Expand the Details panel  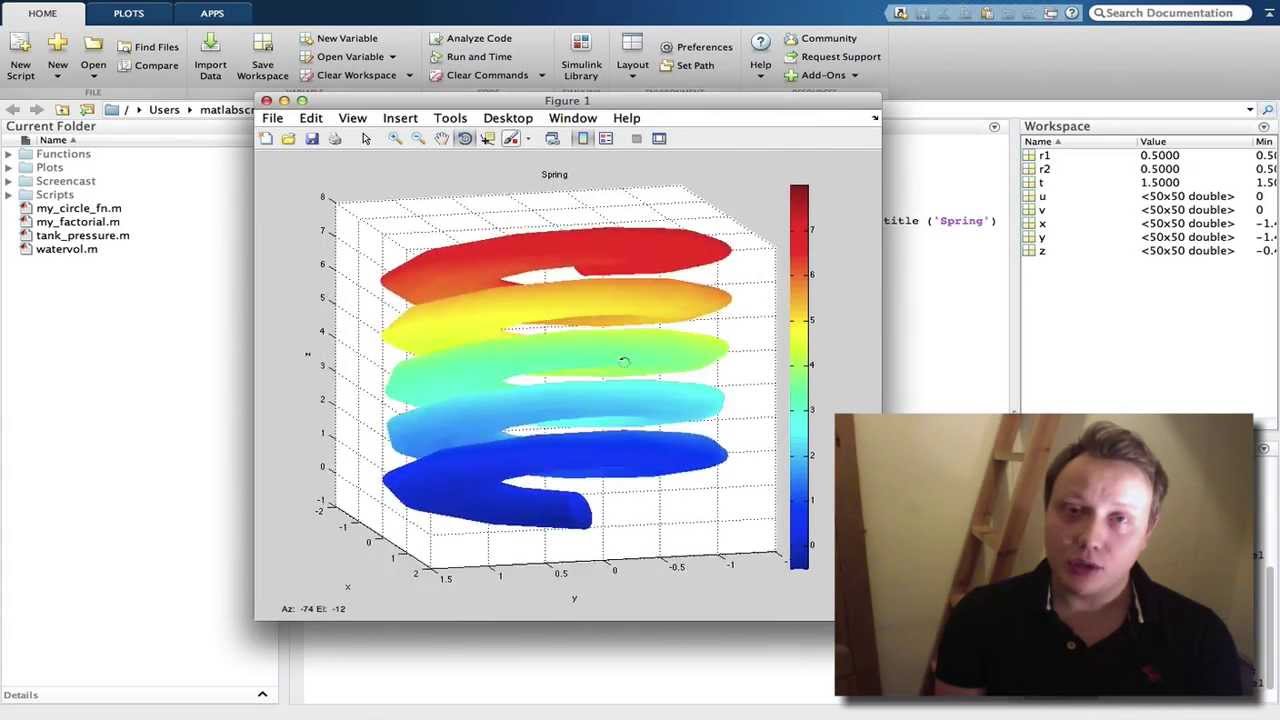point(262,694)
